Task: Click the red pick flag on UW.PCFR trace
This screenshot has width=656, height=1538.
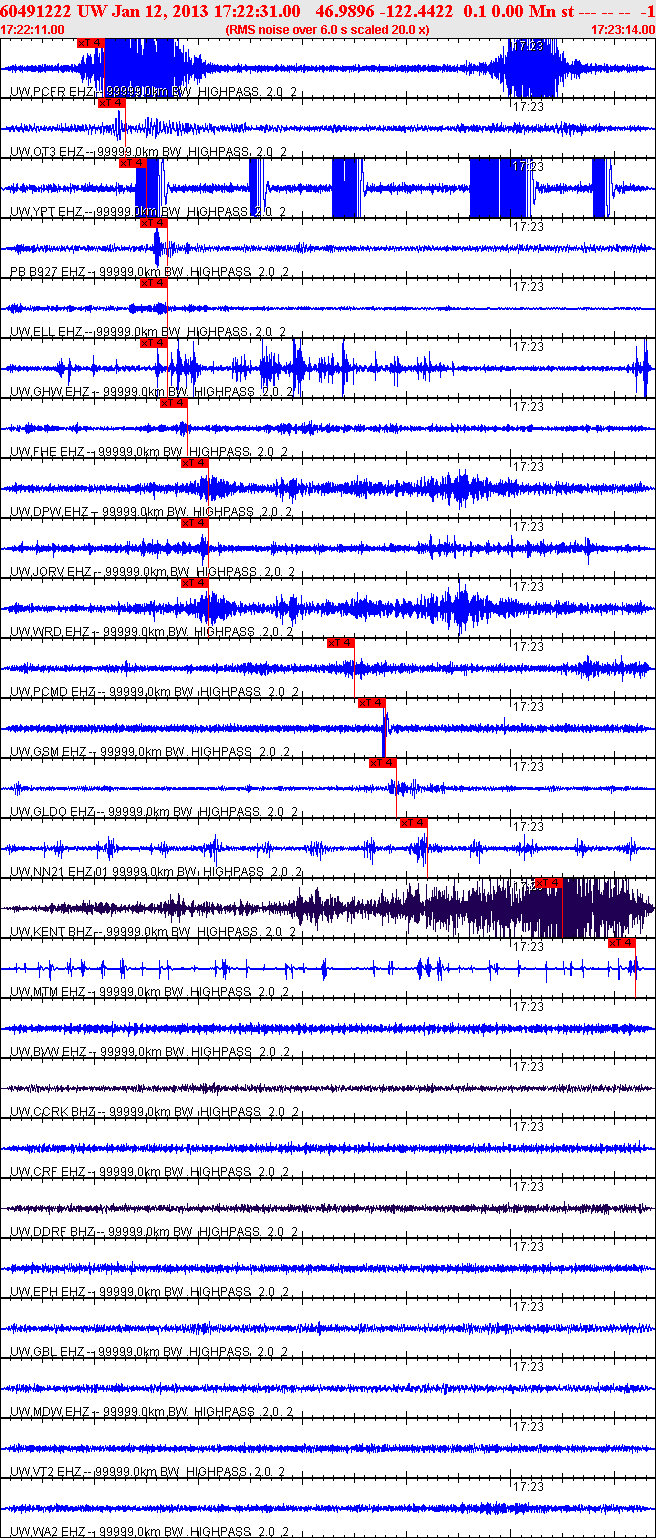Action: (90, 43)
